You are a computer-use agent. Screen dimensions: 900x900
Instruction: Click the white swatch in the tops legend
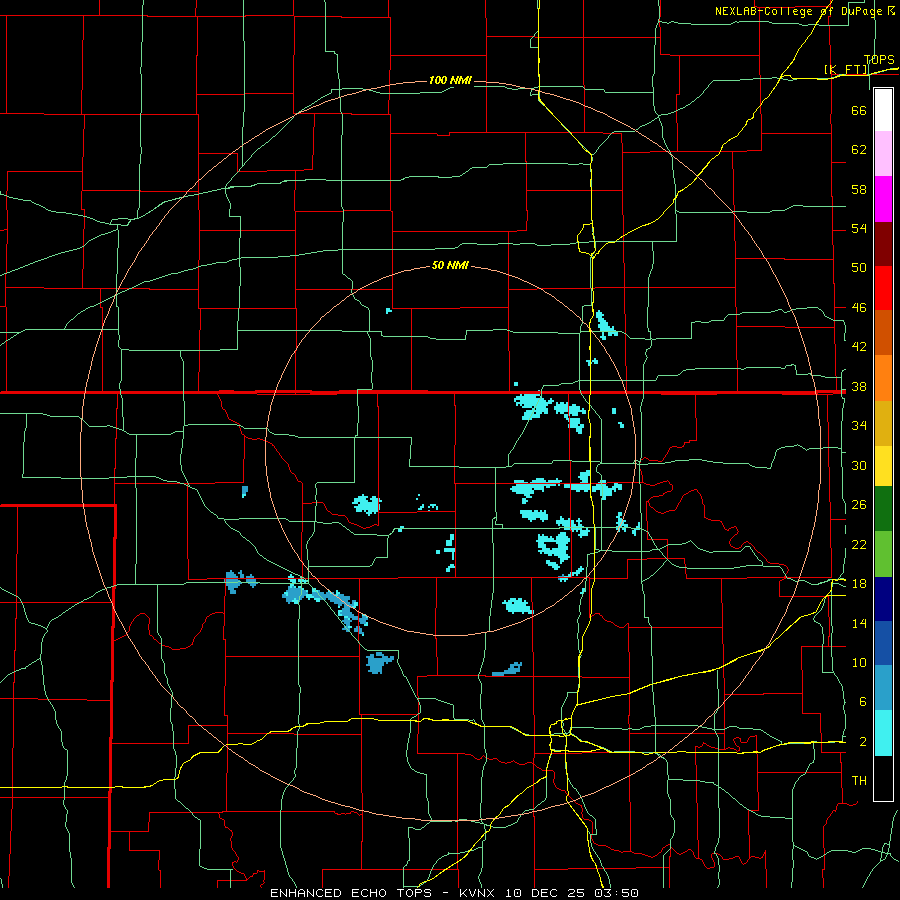coord(883,110)
